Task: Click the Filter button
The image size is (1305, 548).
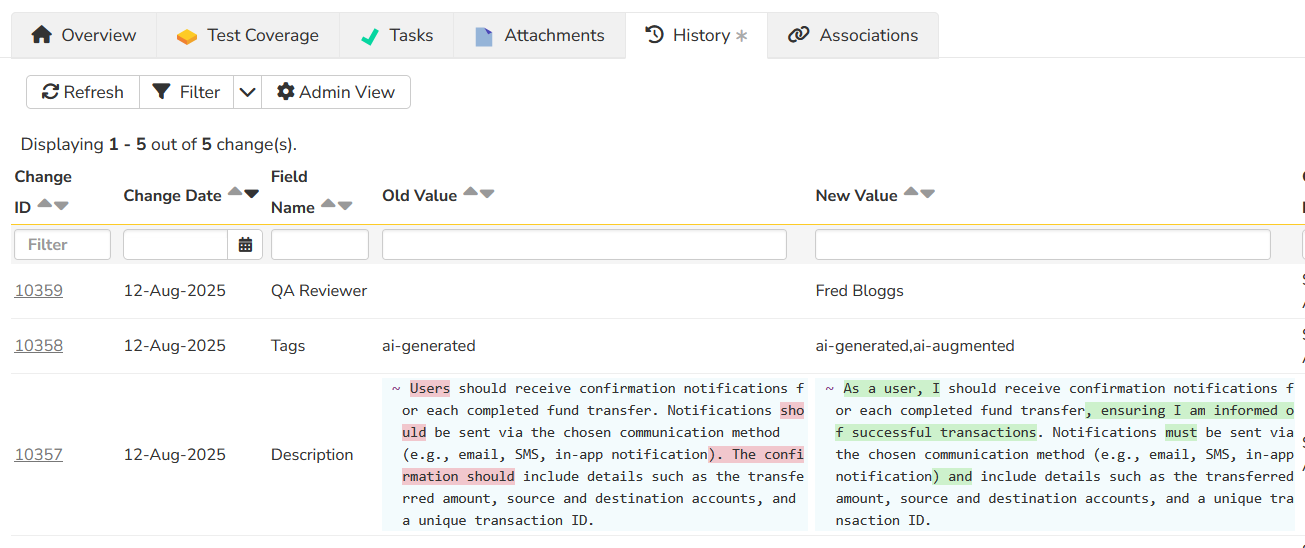Action: [x=186, y=92]
